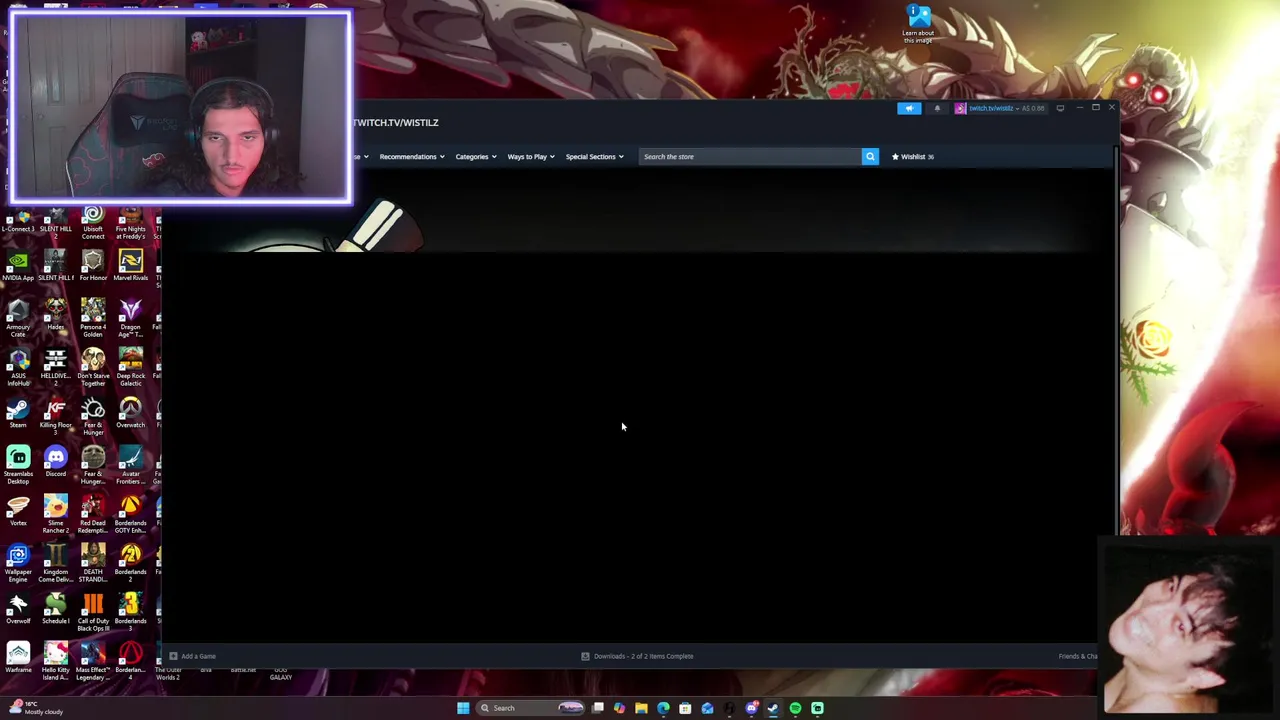Open the Overwolf desktop shortcut

tap(18, 609)
